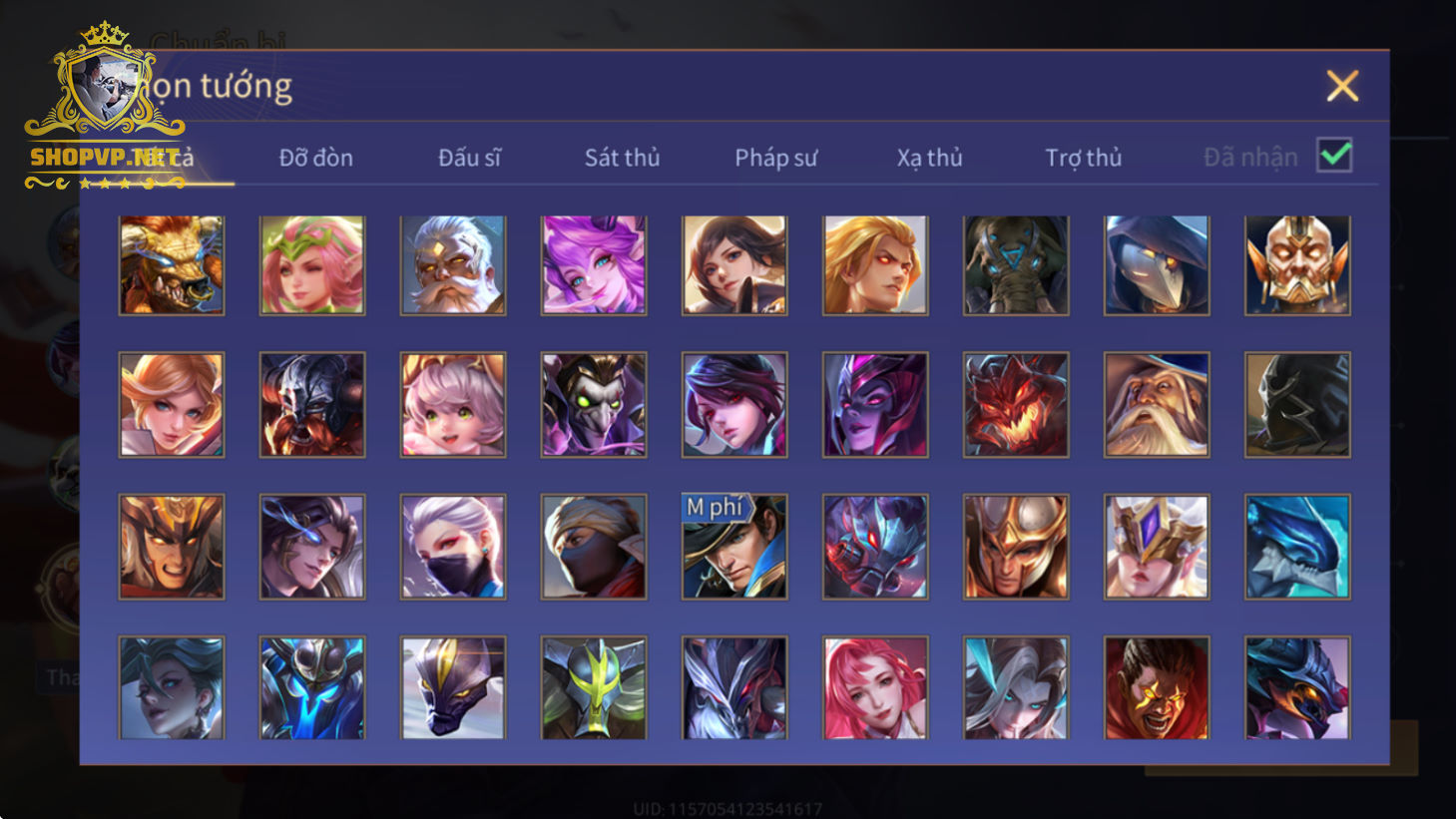The image size is (1456, 819).
Task: Pick the masked silver-haired ninja woman
Action: pos(453,547)
